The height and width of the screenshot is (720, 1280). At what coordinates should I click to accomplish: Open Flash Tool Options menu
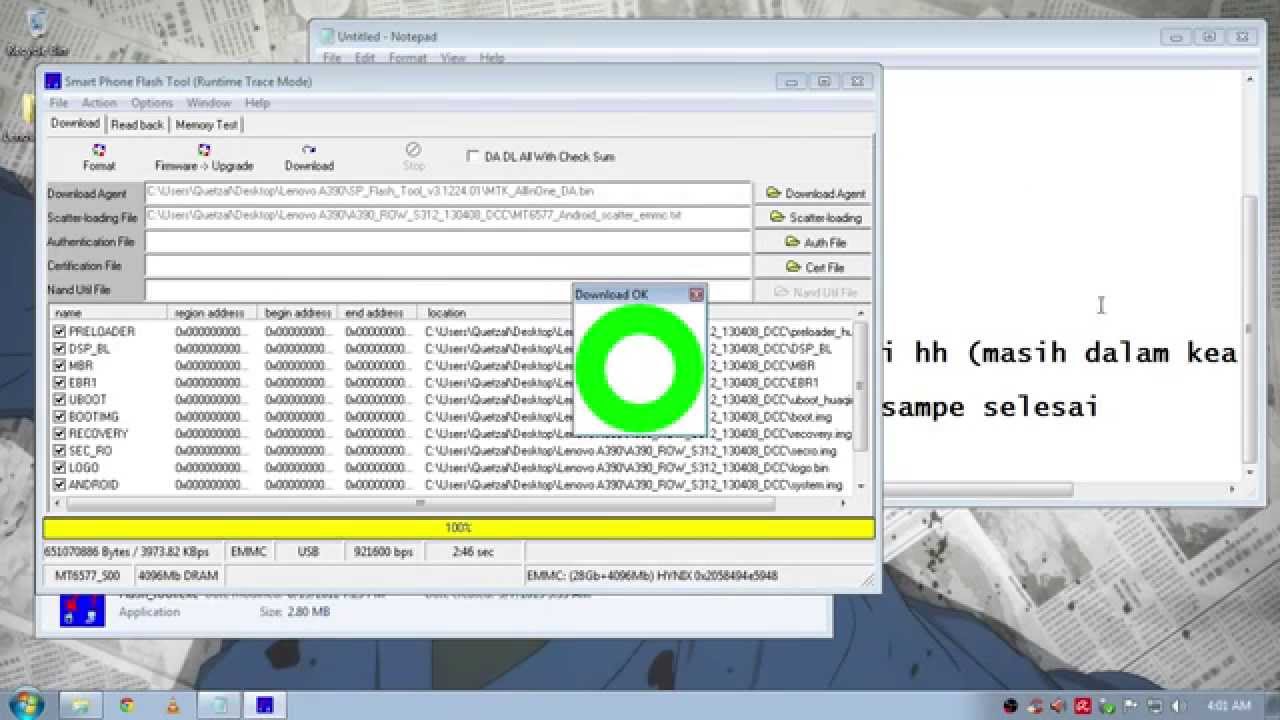[x=152, y=103]
